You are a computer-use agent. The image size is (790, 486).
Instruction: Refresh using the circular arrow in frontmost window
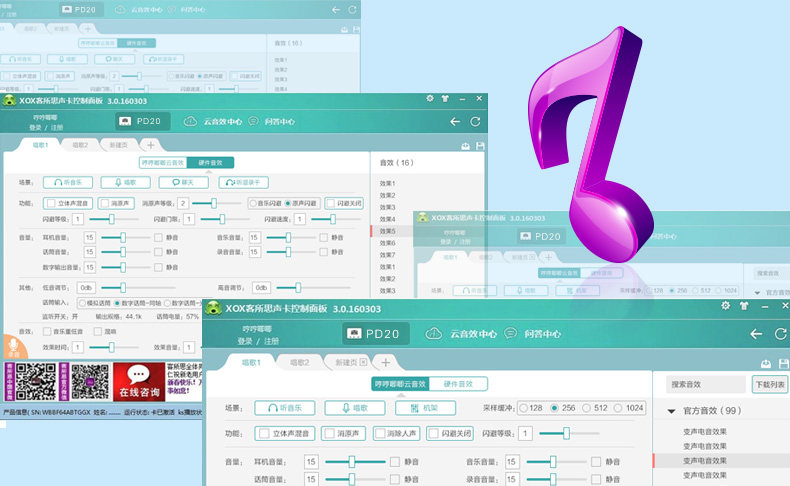pyautogui.click(x=781, y=333)
